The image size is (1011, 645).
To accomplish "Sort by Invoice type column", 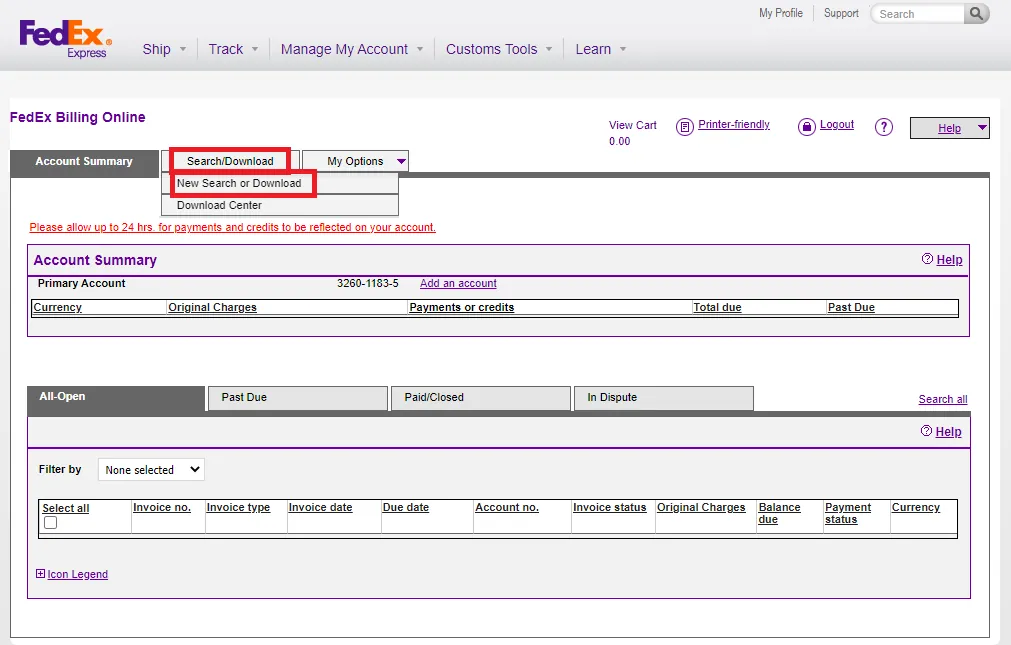I will coord(238,508).
